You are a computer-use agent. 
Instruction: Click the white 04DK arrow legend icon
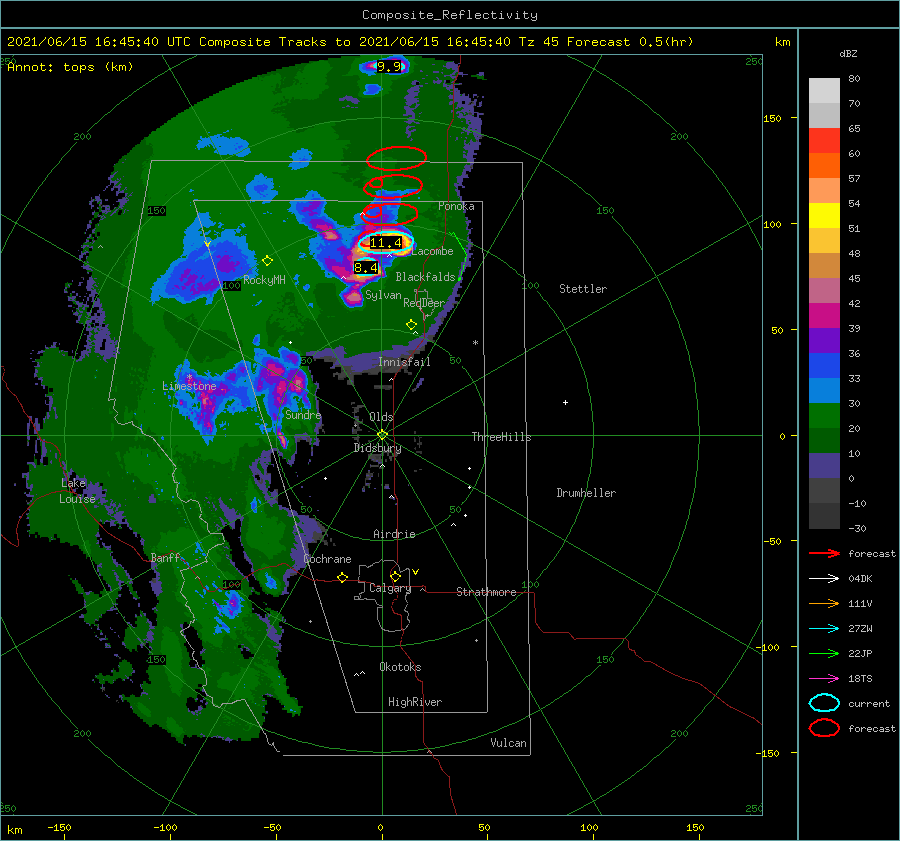pos(824,579)
